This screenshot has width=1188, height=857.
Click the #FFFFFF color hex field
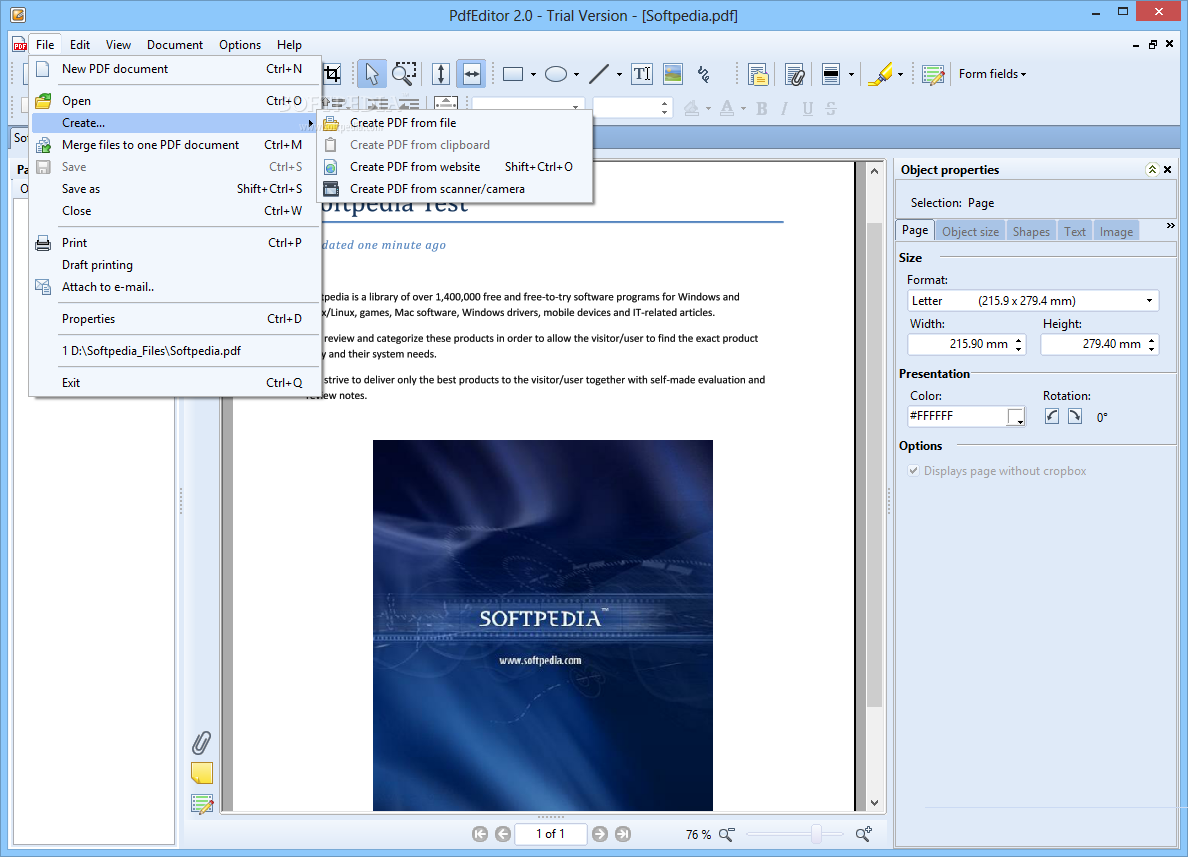(957, 416)
